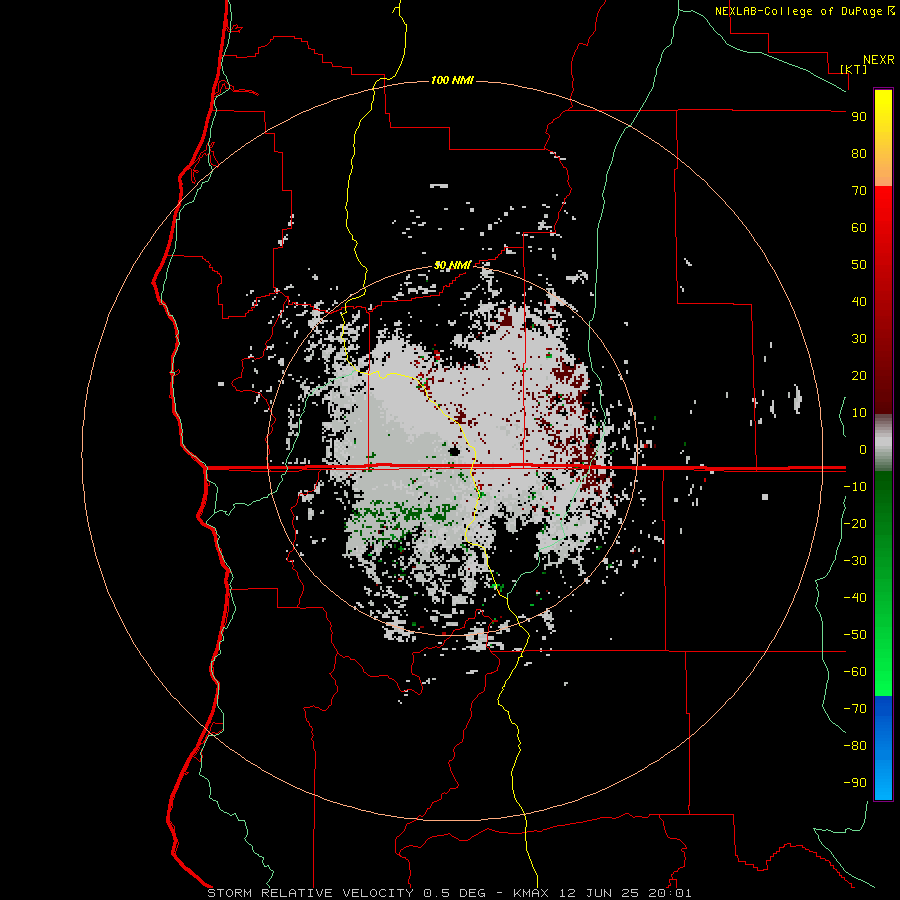Screen dimensions: 900x900
Task: Click the blue bottom segment of the color bar
Action: (883, 748)
